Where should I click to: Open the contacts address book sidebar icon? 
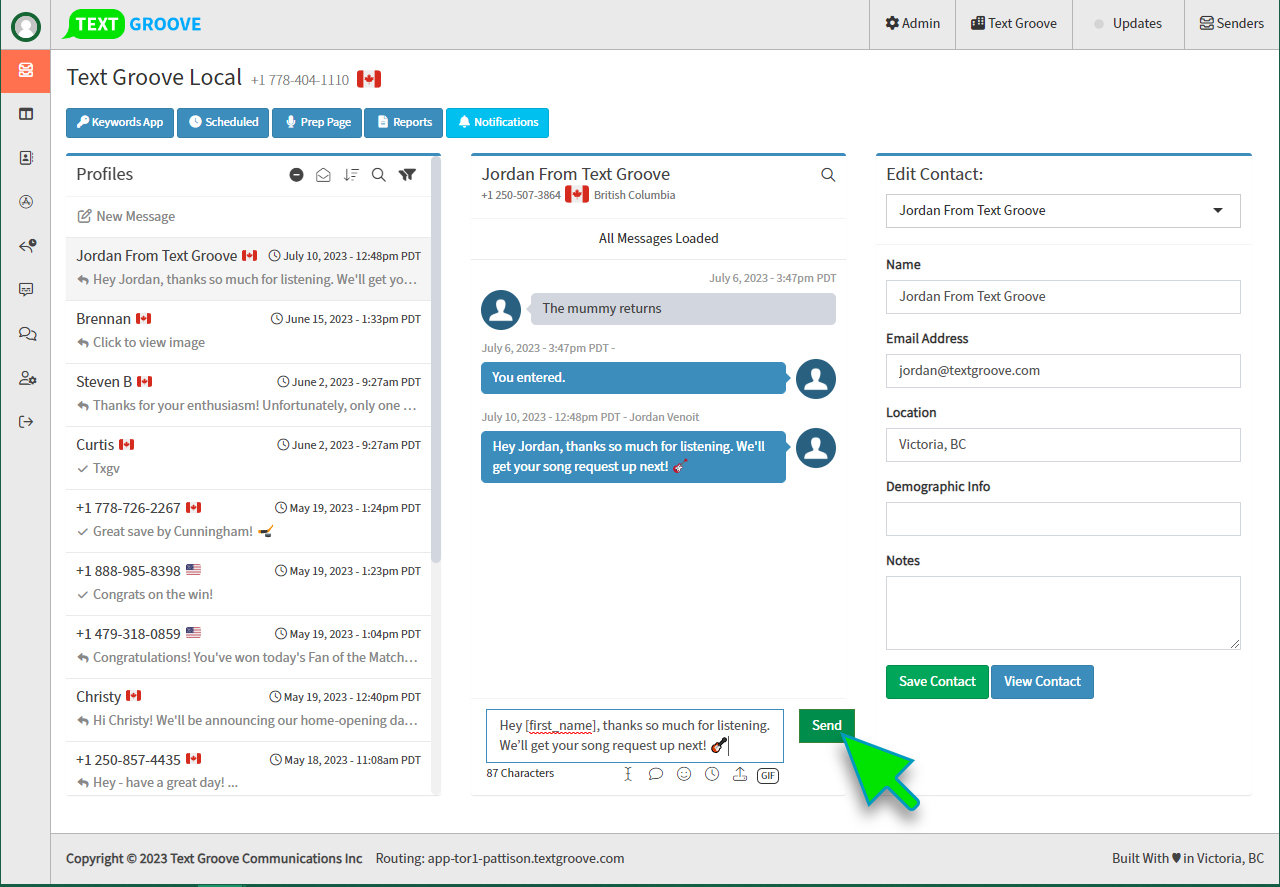pyautogui.click(x=26, y=158)
